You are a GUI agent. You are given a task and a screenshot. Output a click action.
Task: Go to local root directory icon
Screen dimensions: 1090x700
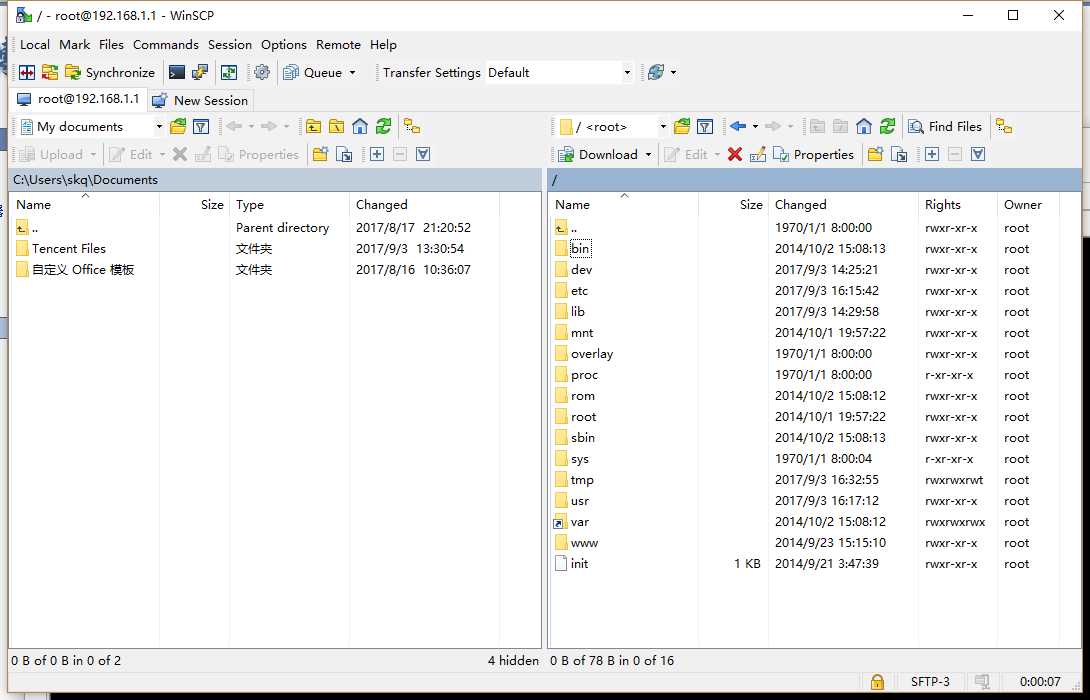click(336, 127)
